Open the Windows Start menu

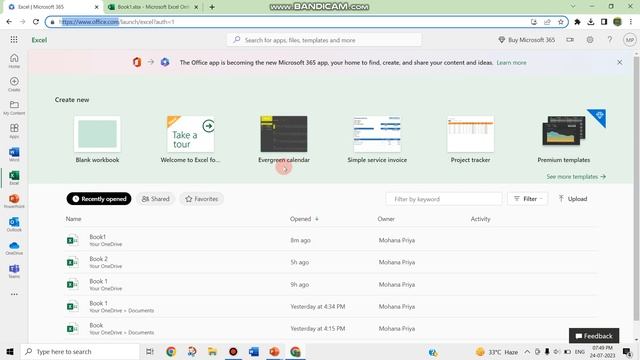click(10, 351)
